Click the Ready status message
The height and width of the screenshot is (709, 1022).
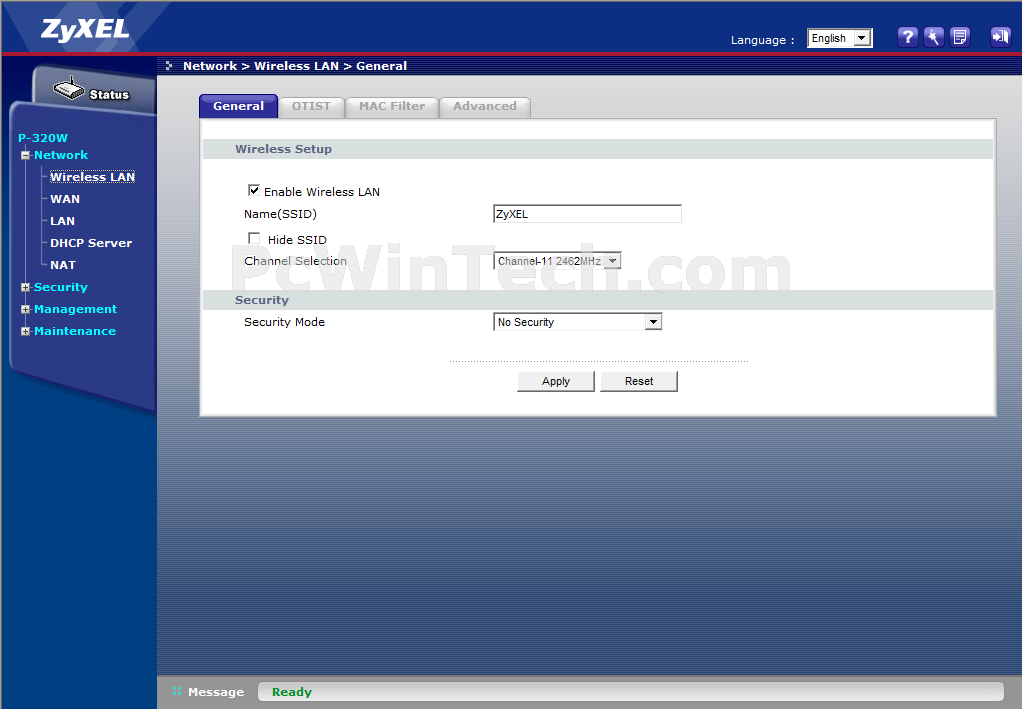(x=292, y=692)
